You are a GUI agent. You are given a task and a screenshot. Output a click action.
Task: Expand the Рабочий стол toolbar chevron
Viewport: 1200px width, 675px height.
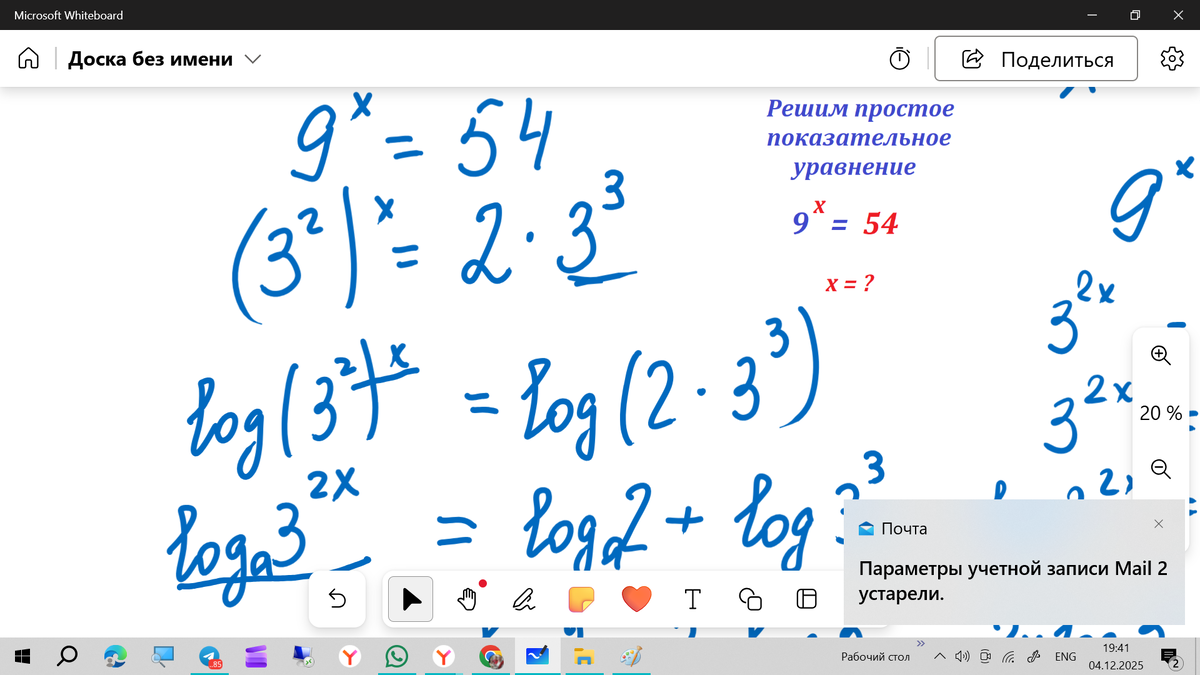(x=920, y=644)
